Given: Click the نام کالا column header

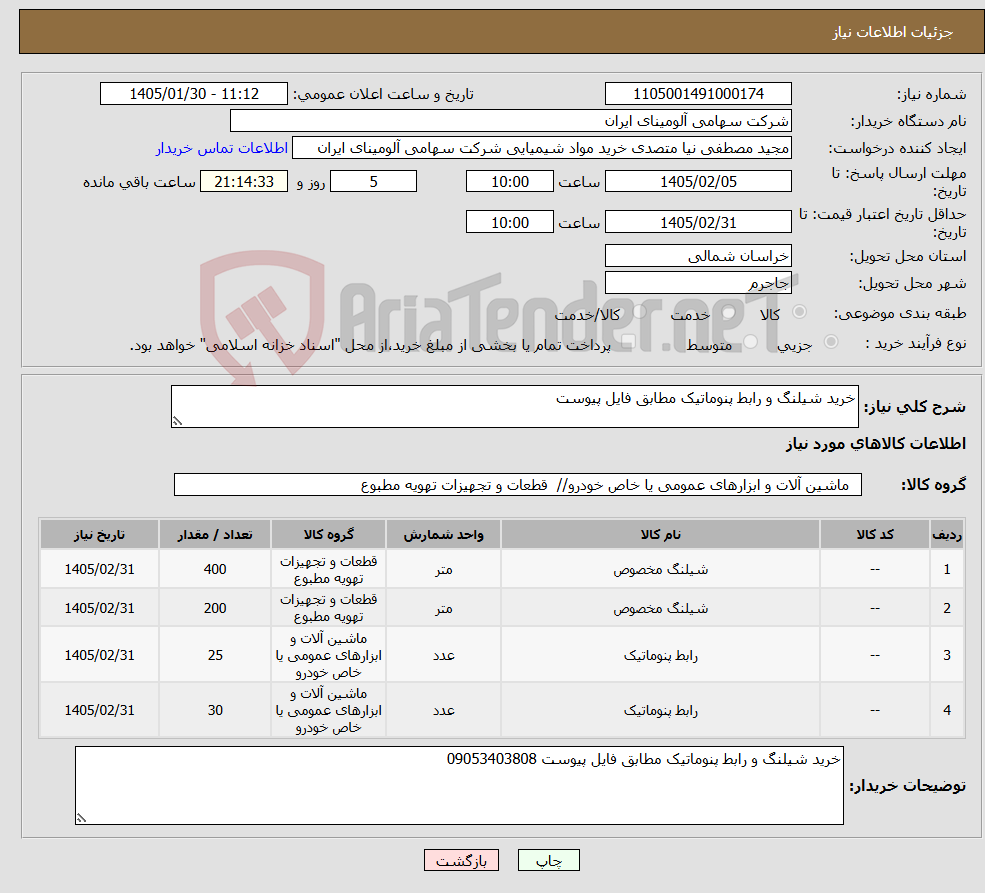Looking at the screenshot, I should point(660,534).
